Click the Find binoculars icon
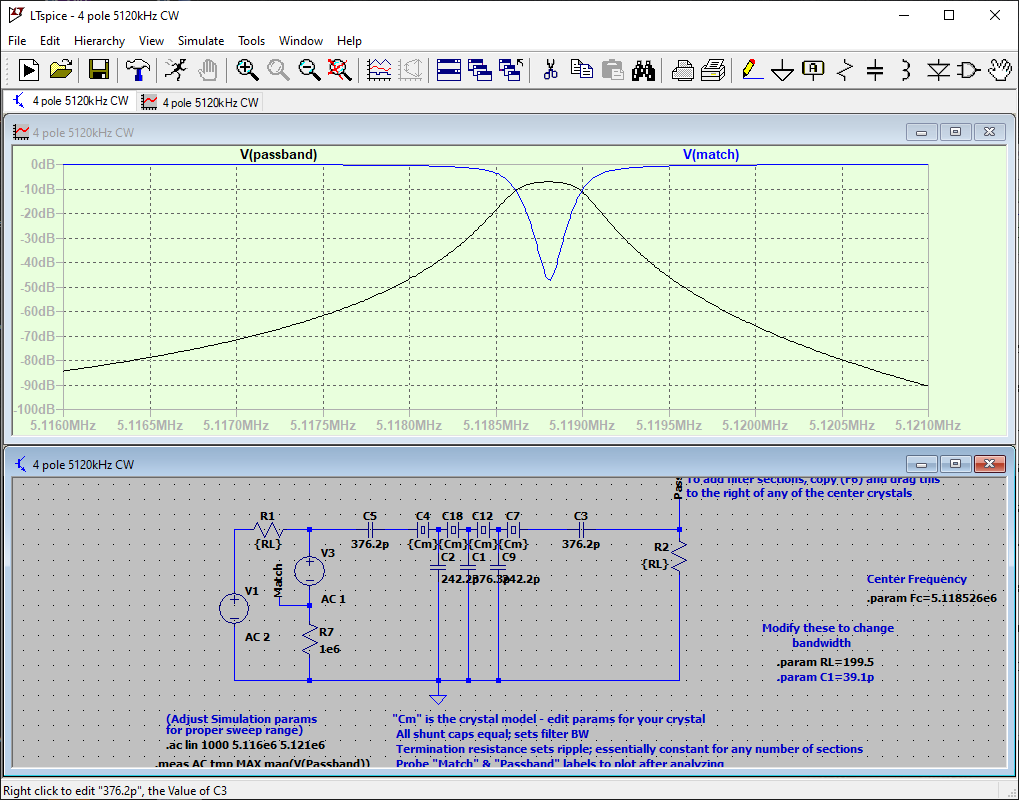The width and height of the screenshot is (1019, 800). click(643, 70)
